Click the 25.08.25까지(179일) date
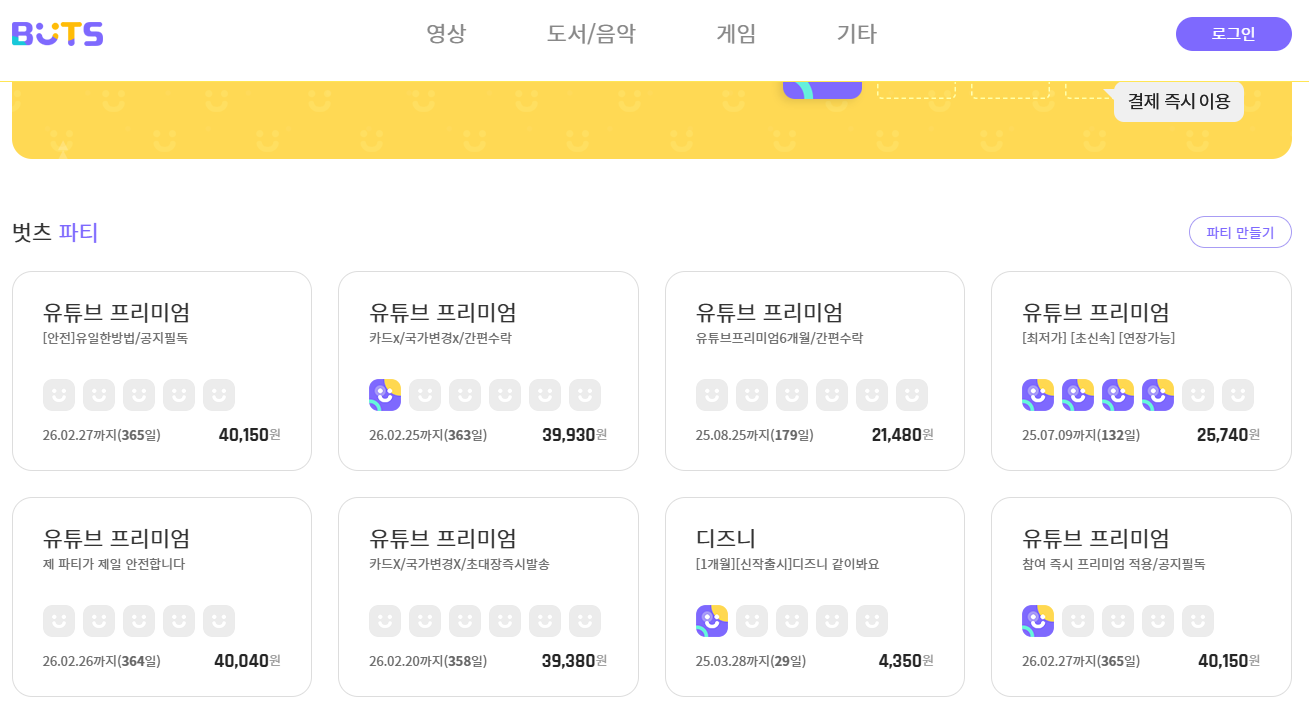This screenshot has width=1309, height=706. point(755,435)
